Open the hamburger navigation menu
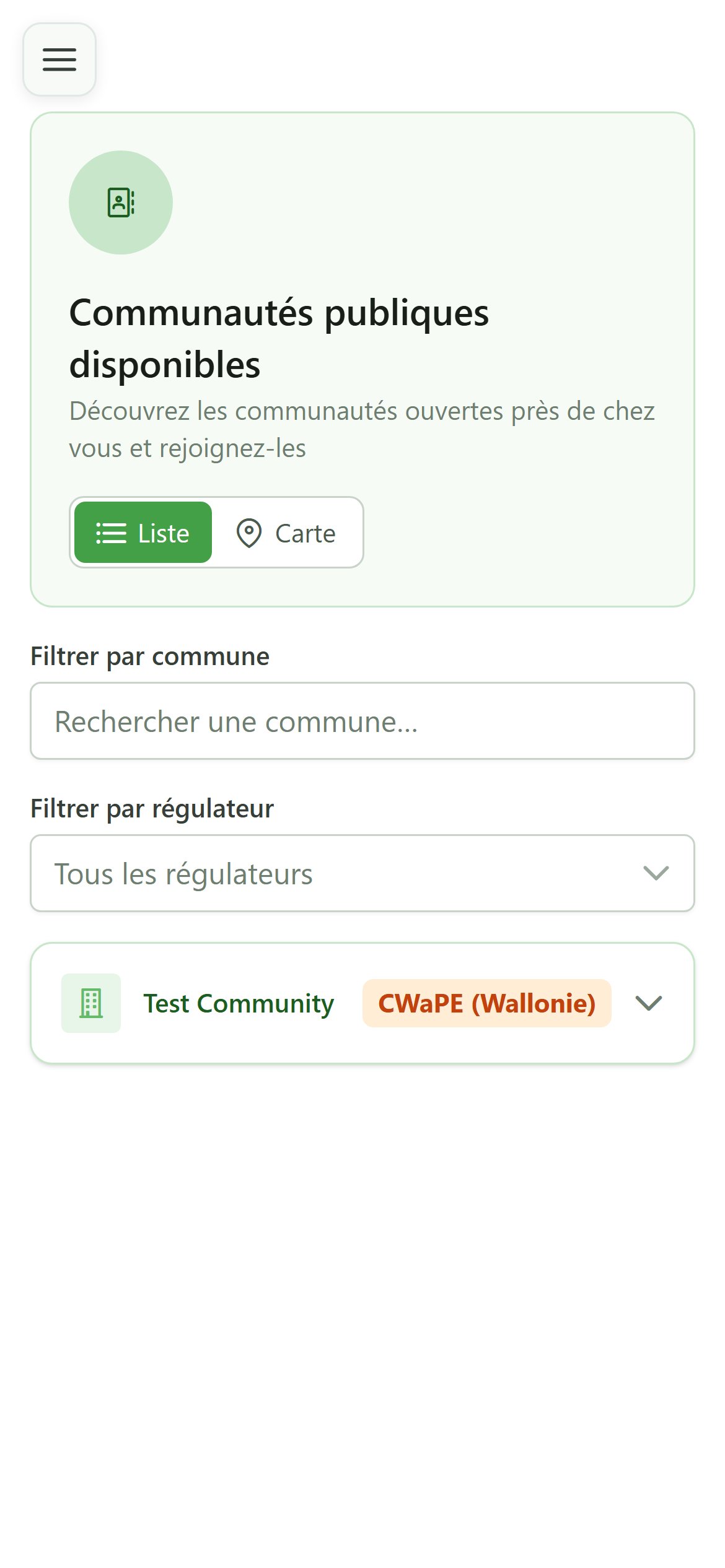This screenshot has width=725, height=1568. 59,59
